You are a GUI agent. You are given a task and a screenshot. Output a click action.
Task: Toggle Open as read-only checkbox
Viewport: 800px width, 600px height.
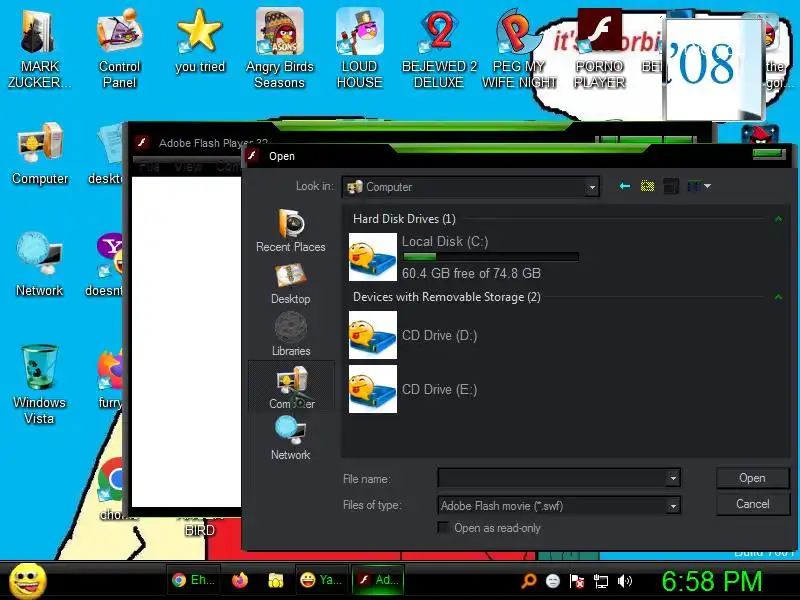tap(443, 528)
